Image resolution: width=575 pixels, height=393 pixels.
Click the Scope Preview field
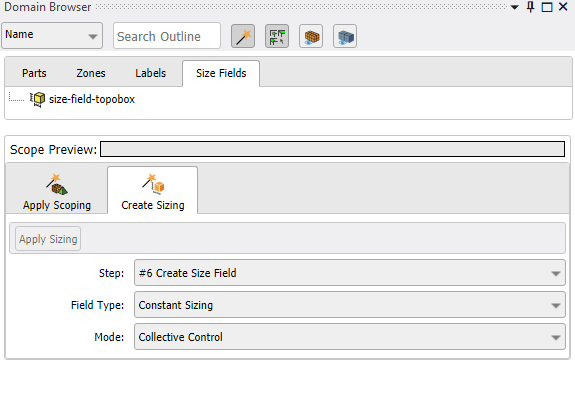pos(333,149)
